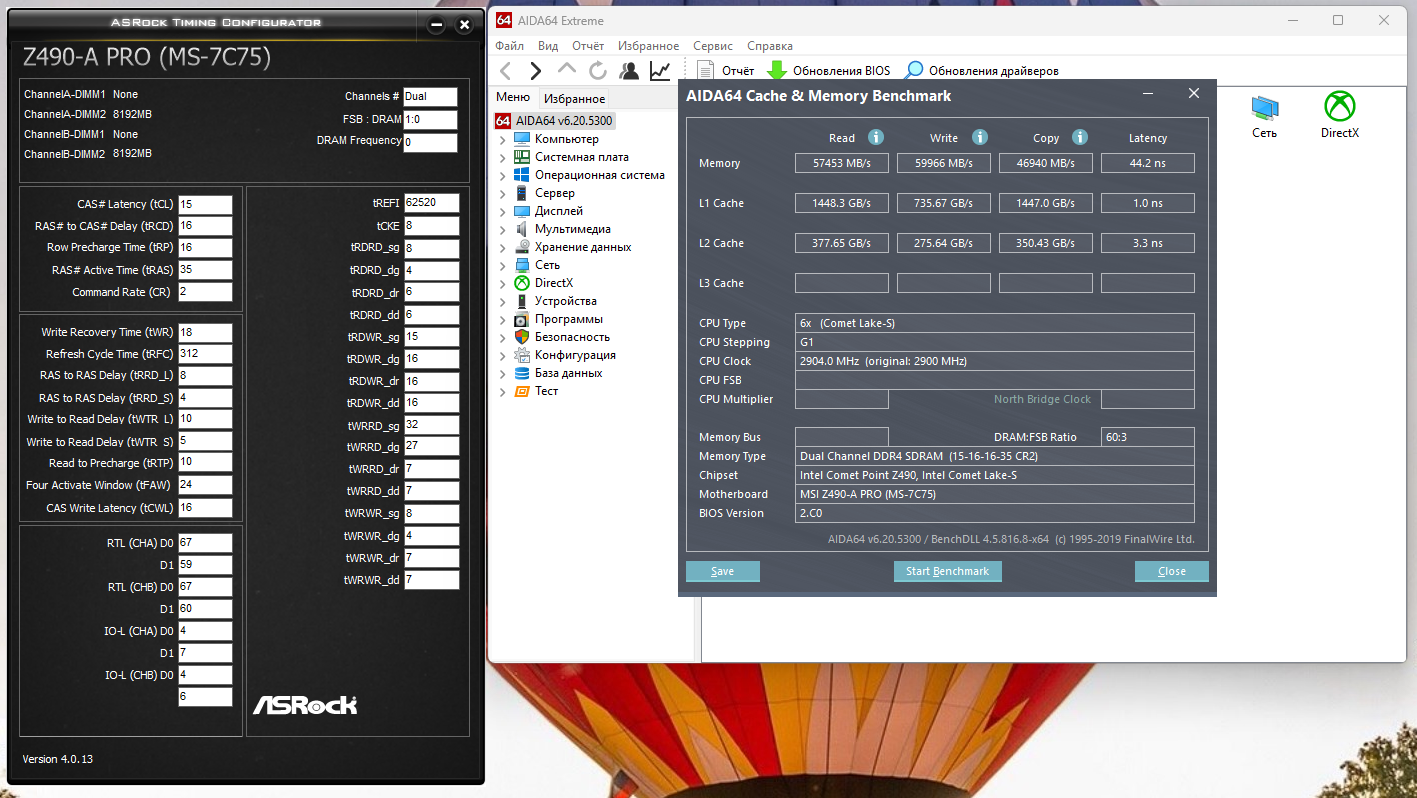Viewport: 1417px width, 798px height.
Task: Open the Вид menu
Action: tap(548, 46)
